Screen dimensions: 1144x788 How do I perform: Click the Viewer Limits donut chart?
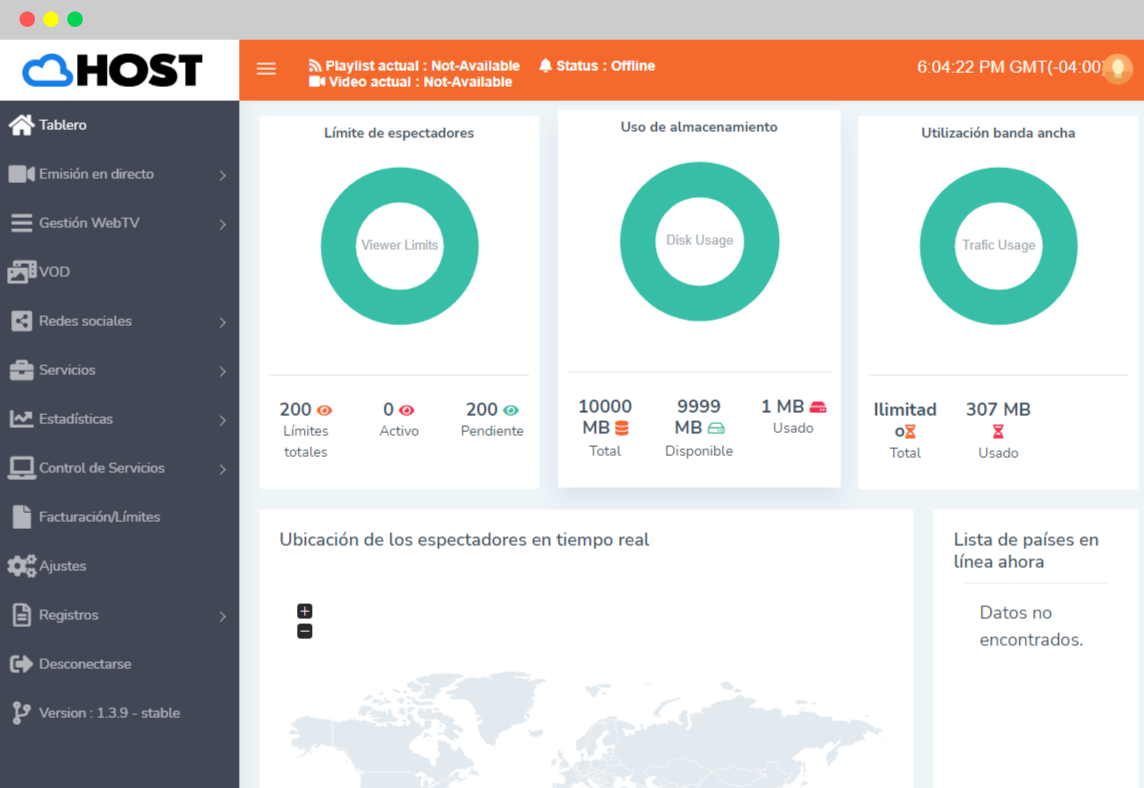click(400, 246)
